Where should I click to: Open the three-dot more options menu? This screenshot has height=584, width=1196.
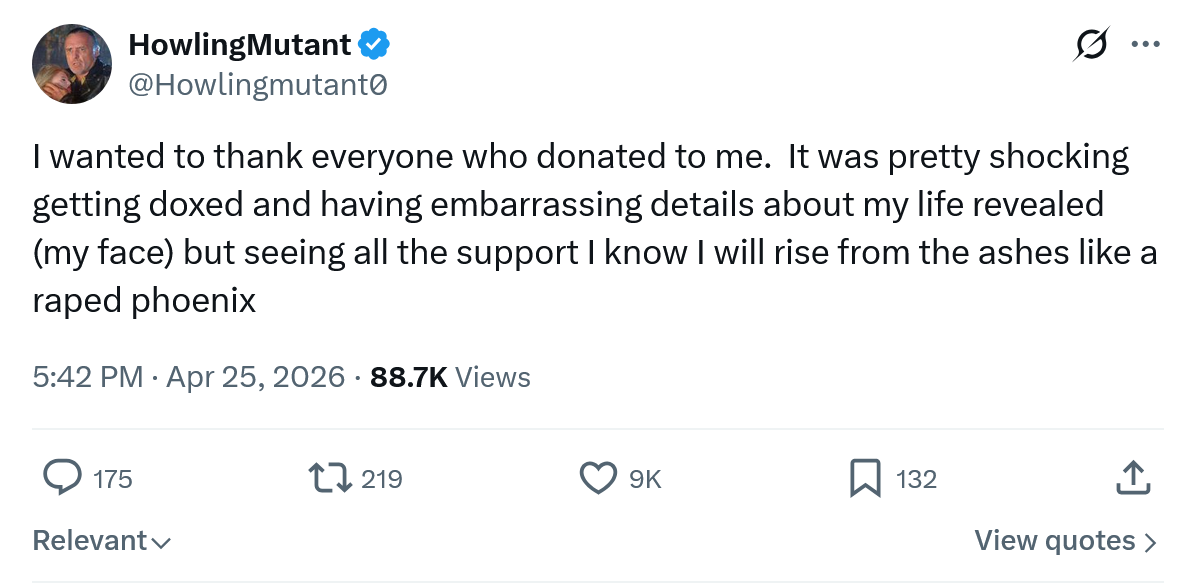click(1145, 45)
